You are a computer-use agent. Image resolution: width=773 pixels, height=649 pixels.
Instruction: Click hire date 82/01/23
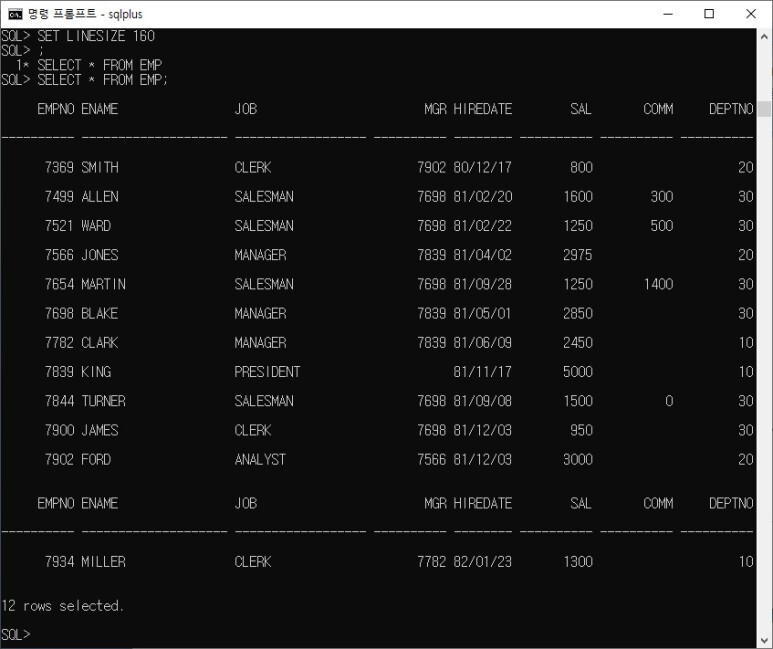coord(483,562)
